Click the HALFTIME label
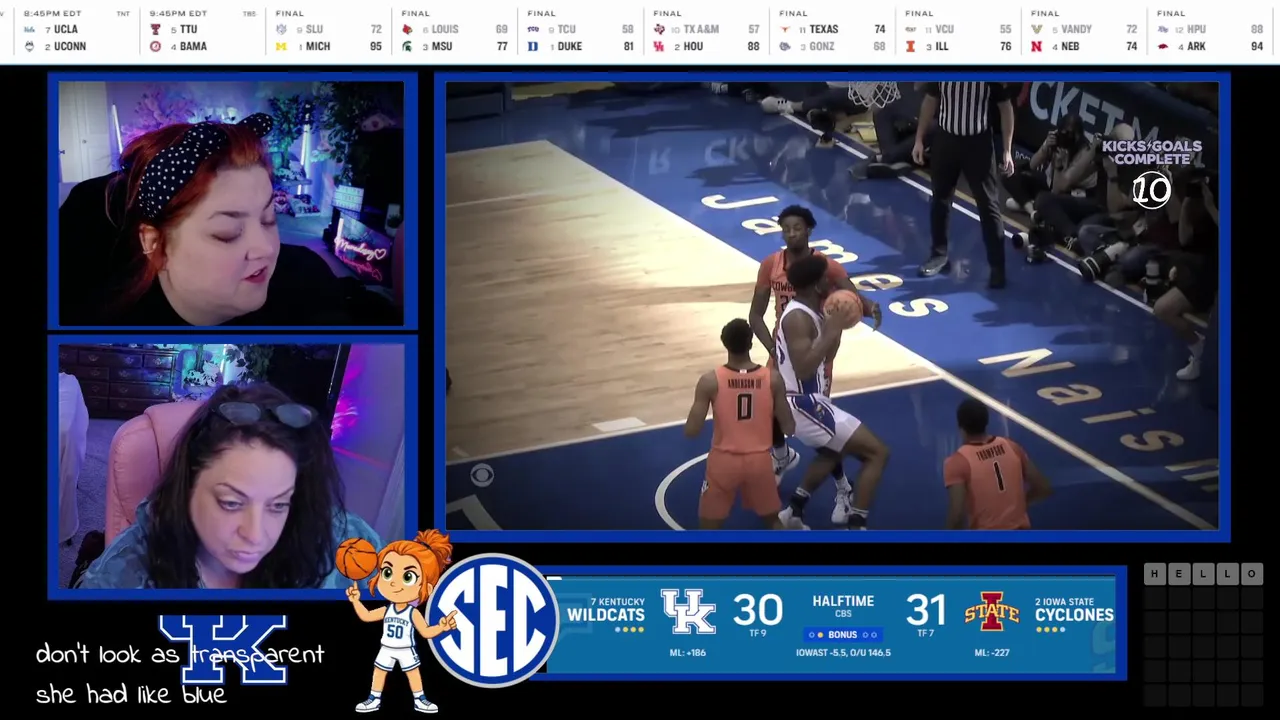This screenshot has height=720, width=1280. (843, 601)
